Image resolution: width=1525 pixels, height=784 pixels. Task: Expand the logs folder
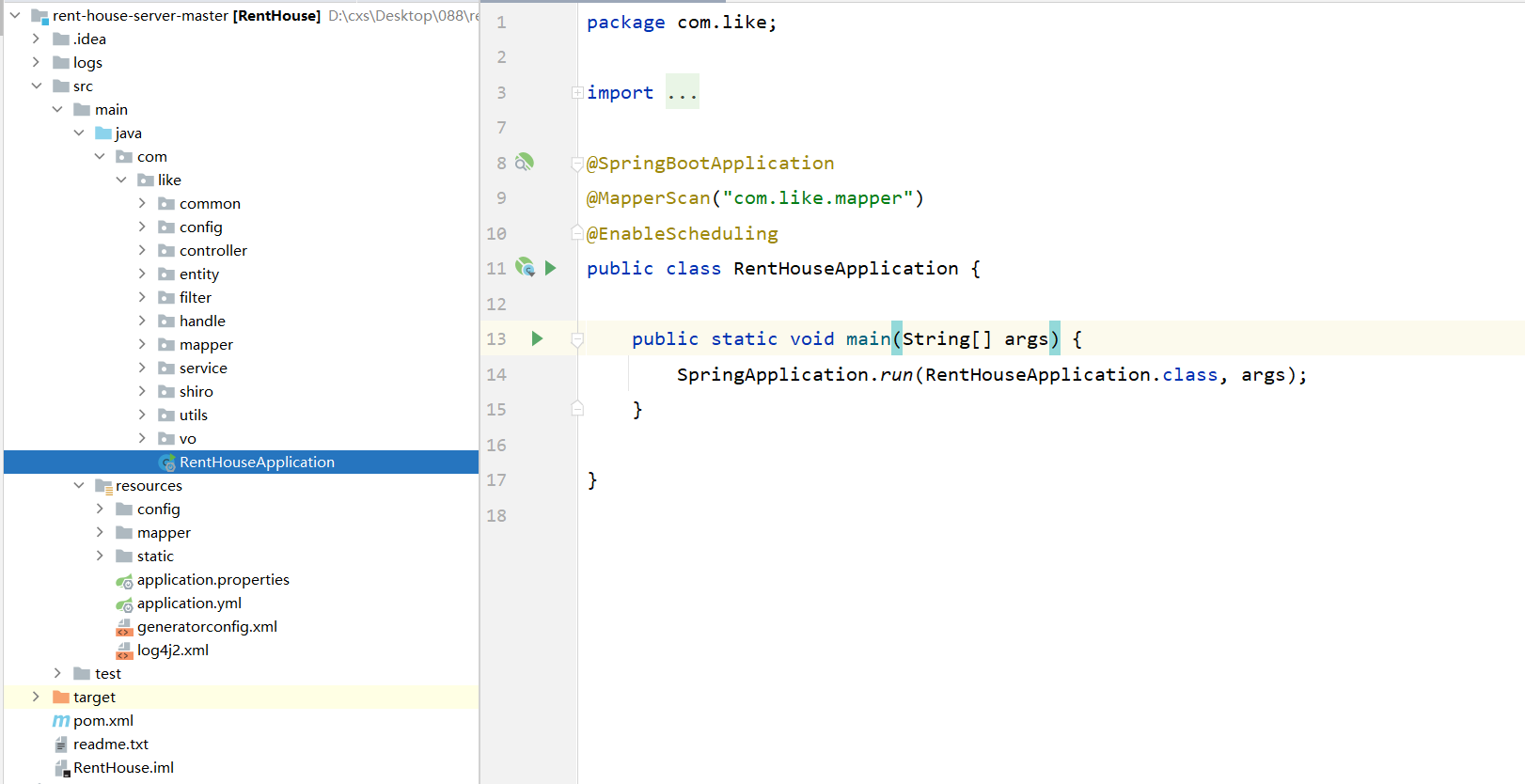tap(36, 62)
